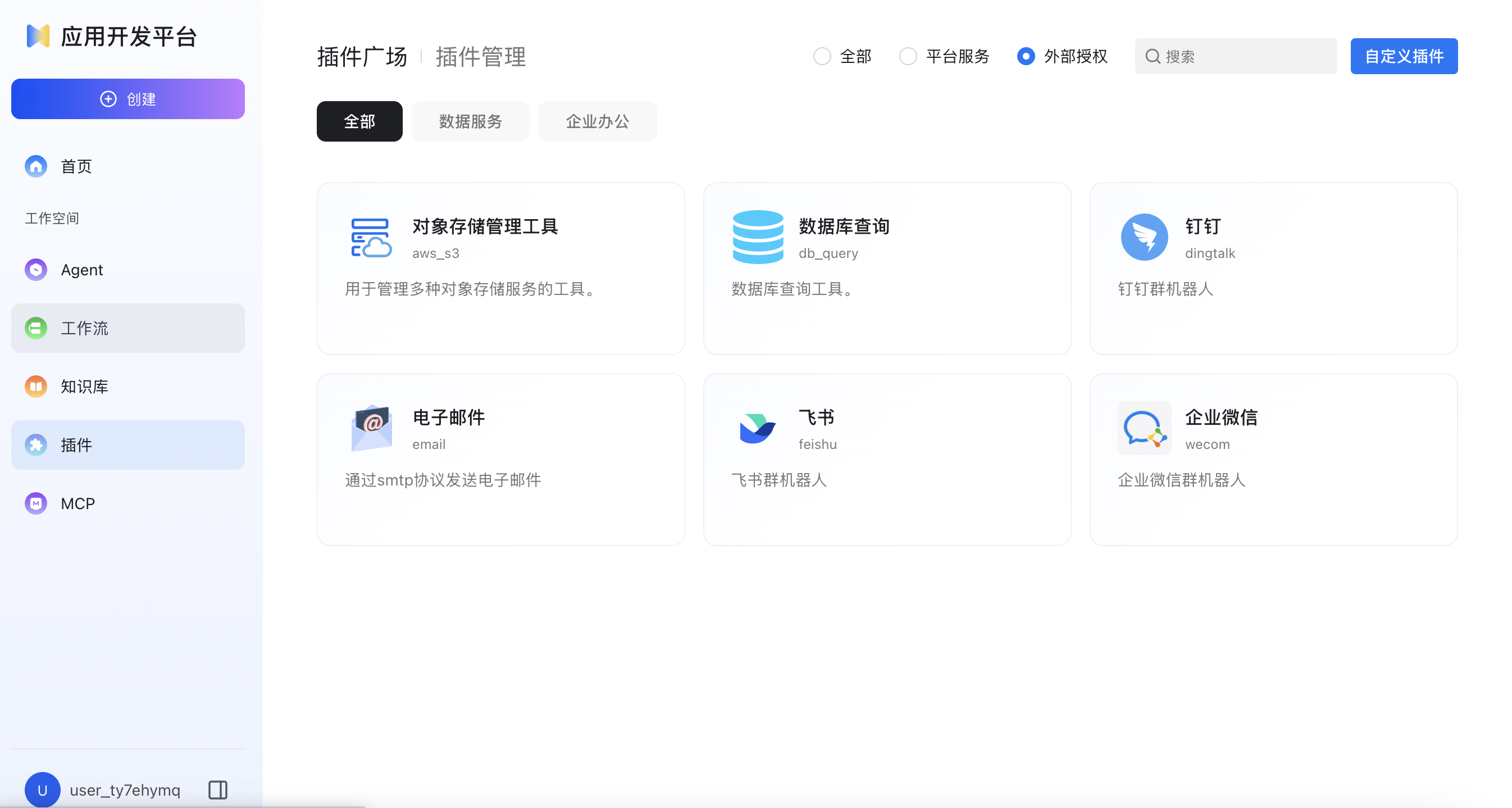Collapse the sidebar using the panel icon

[217, 790]
